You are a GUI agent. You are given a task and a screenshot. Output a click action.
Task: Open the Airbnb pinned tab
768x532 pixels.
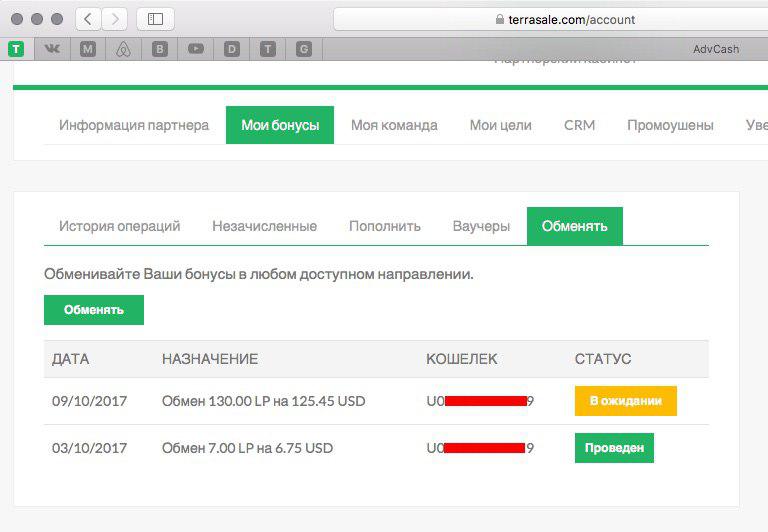tap(124, 49)
